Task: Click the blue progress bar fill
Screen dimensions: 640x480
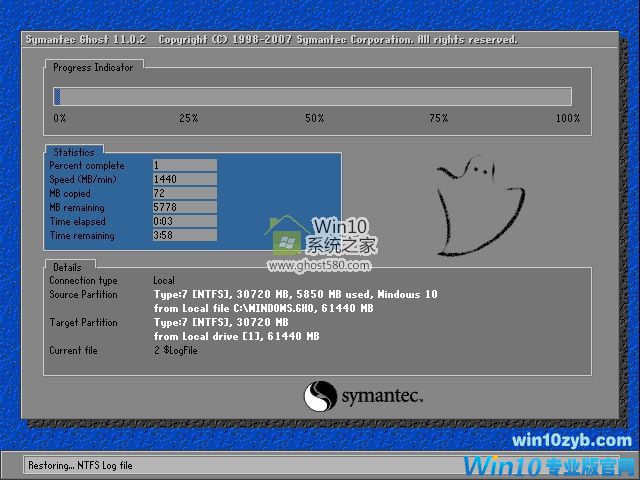Action: pyautogui.click(x=57, y=96)
